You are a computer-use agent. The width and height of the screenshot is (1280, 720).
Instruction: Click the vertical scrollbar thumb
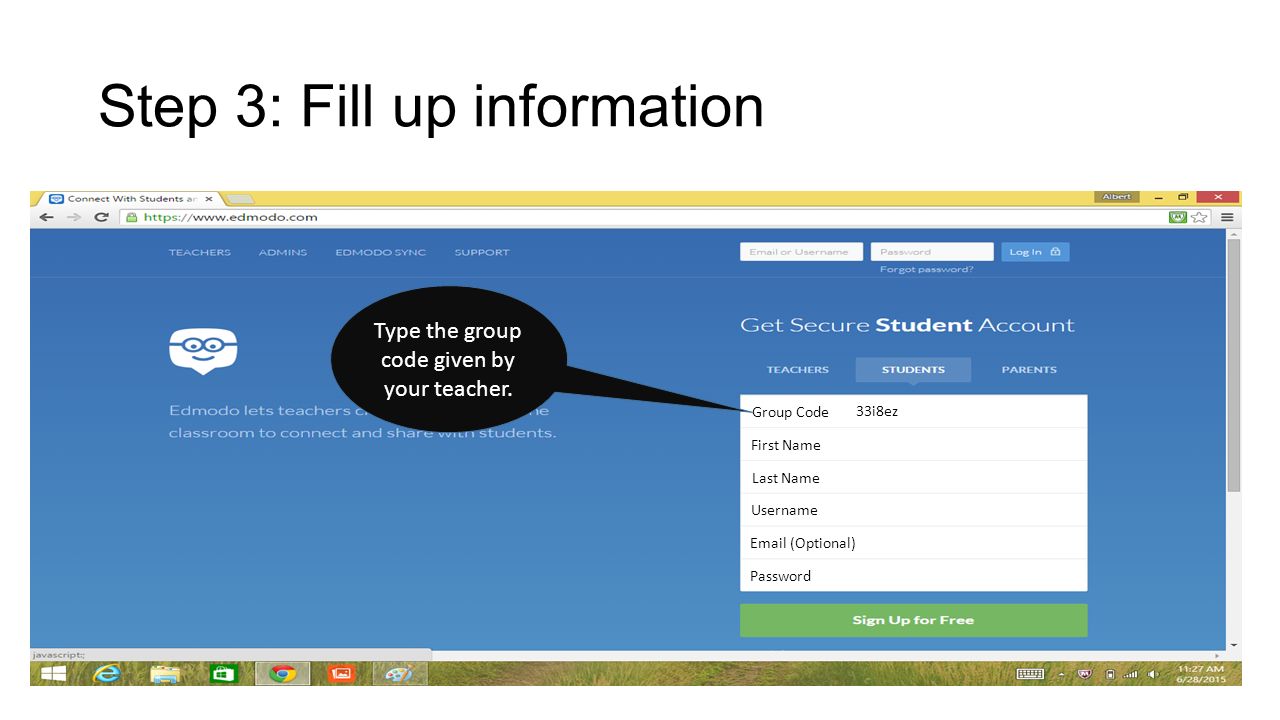(1233, 365)
